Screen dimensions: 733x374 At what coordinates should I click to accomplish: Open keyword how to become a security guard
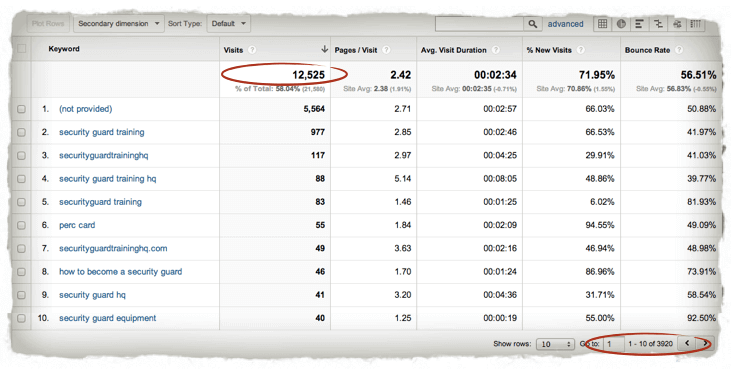121,272
